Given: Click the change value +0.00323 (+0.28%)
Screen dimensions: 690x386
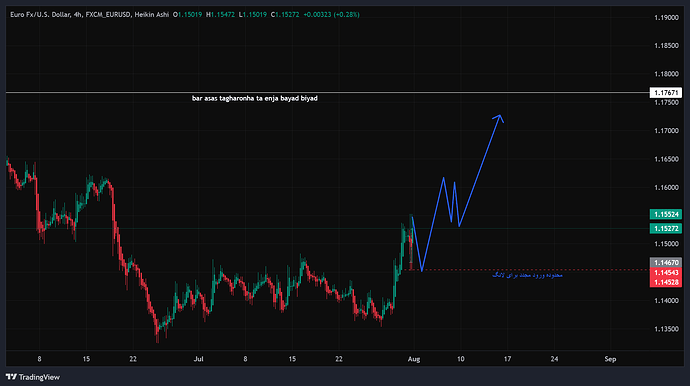Looking at the screenshot, I should [331, 15].
